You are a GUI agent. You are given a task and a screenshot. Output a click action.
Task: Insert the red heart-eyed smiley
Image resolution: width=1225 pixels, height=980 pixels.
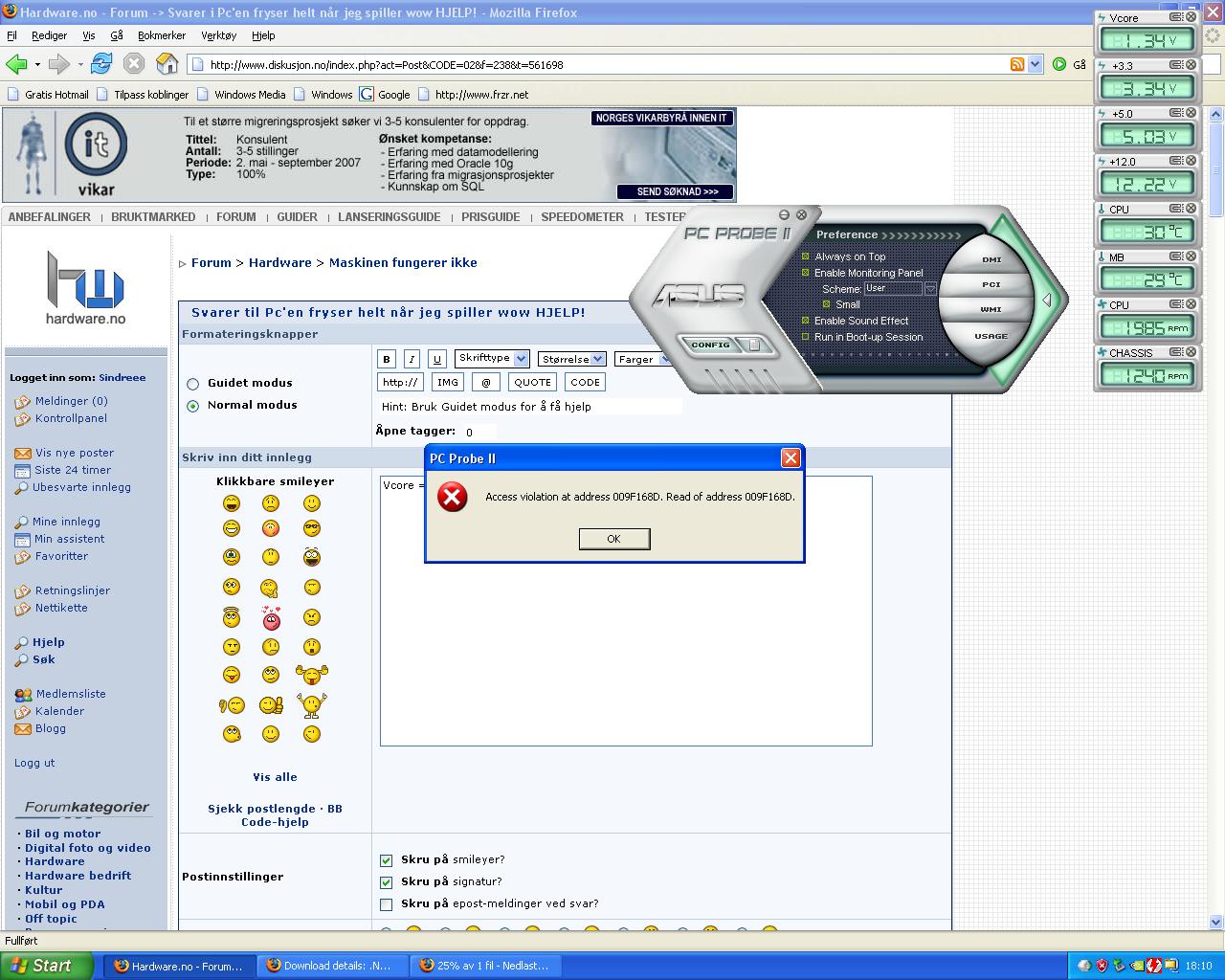click(271, 617)
